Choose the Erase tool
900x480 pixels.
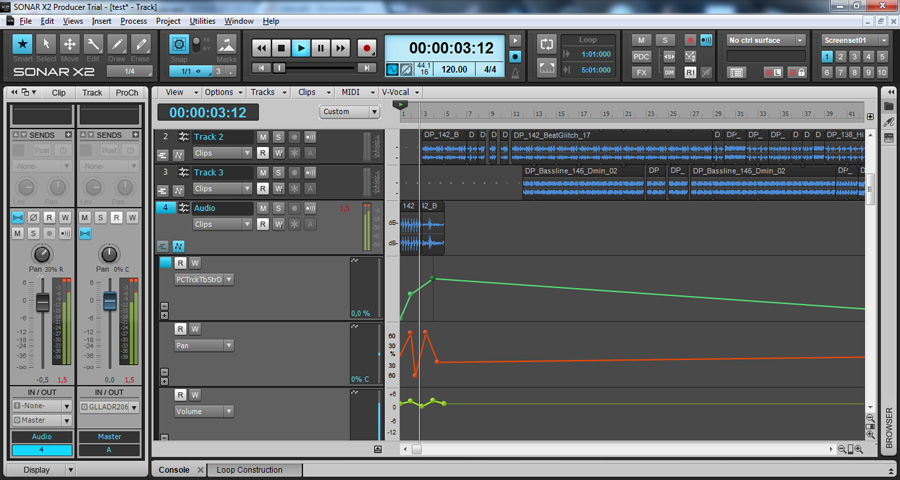click(x=141, y=46)
